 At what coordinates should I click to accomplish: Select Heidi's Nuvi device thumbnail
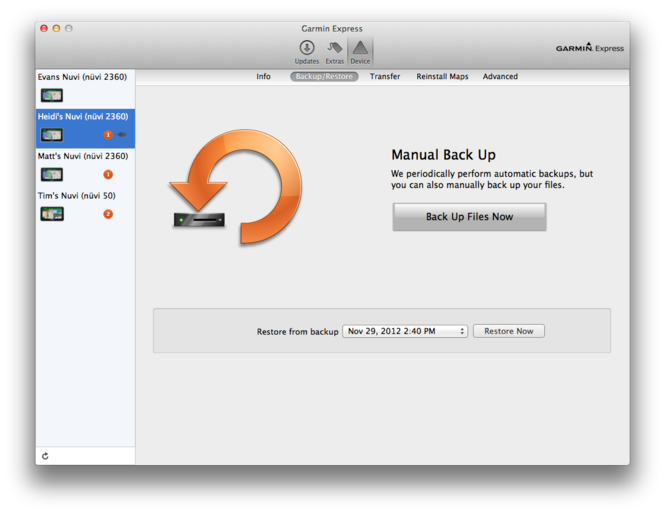click(52, 135)
